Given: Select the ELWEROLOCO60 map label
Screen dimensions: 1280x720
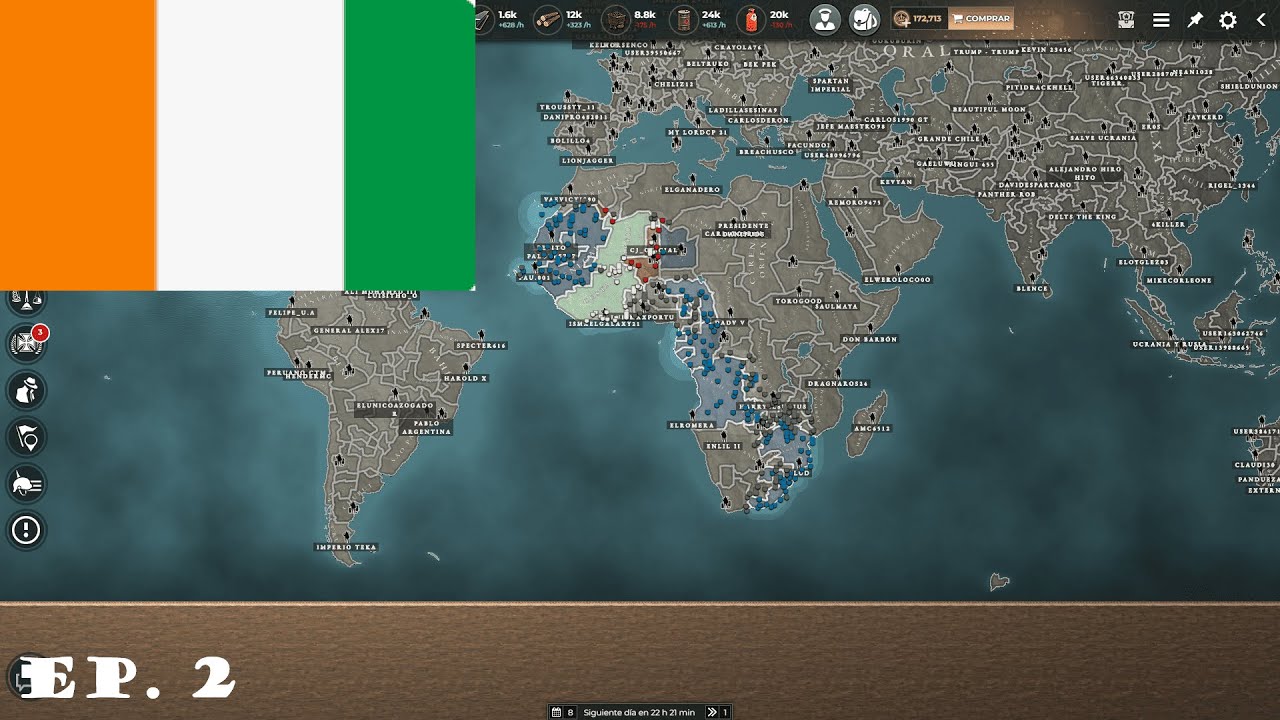Looking at the screenshot, I should (898, 279).
